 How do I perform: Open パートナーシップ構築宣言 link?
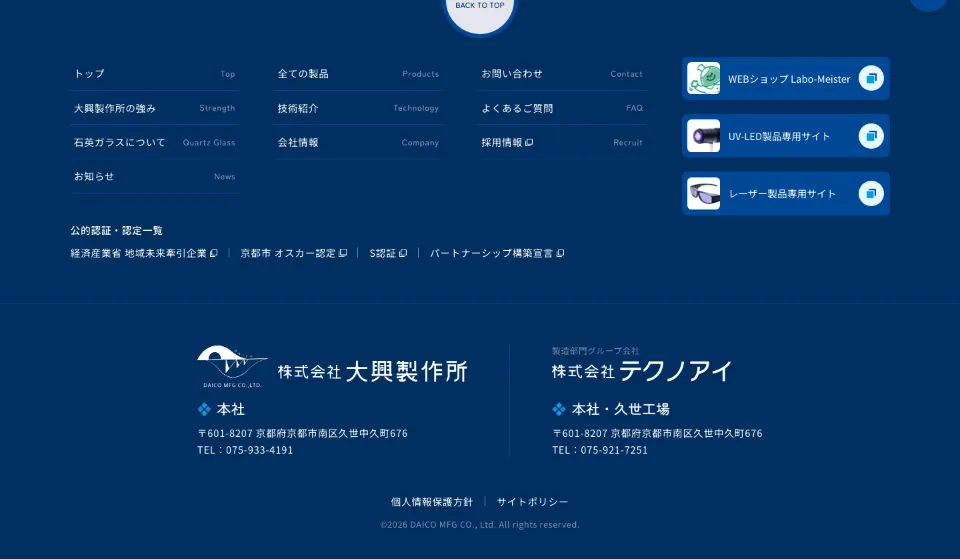coord(497,253)
